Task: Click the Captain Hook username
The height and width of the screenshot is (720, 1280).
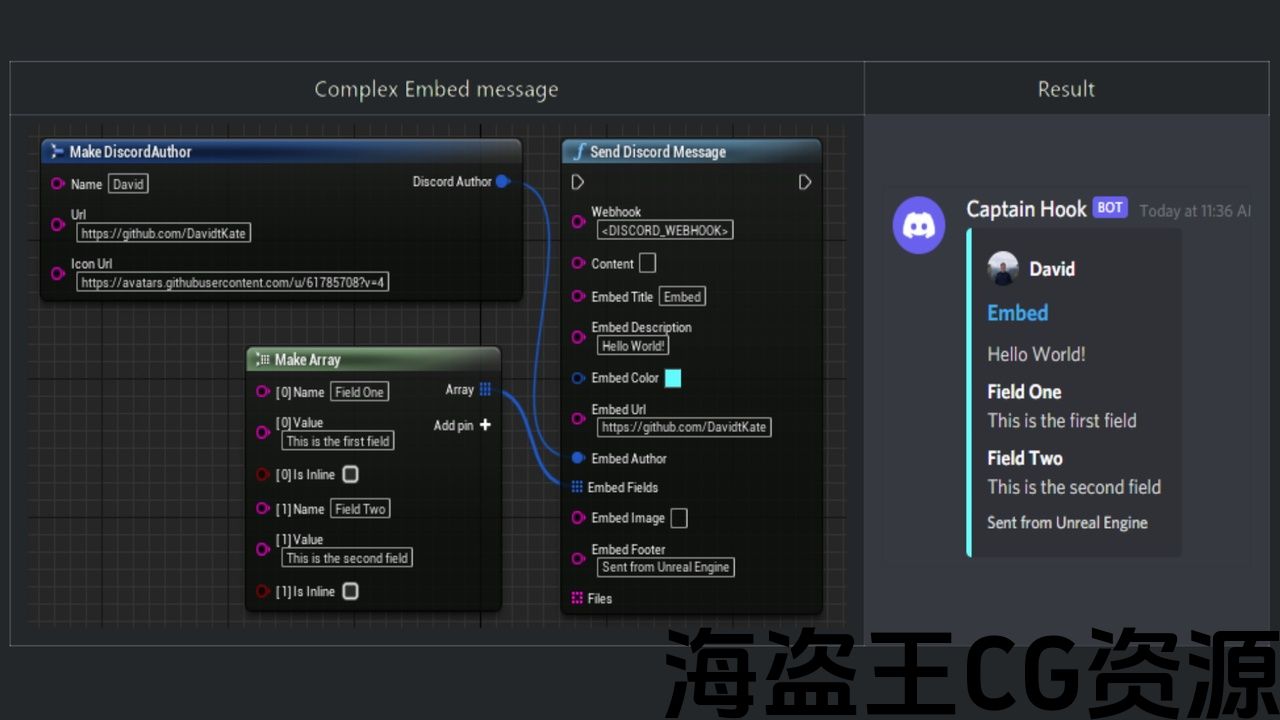Action: pyautogui.click(x=1026, y=209)
